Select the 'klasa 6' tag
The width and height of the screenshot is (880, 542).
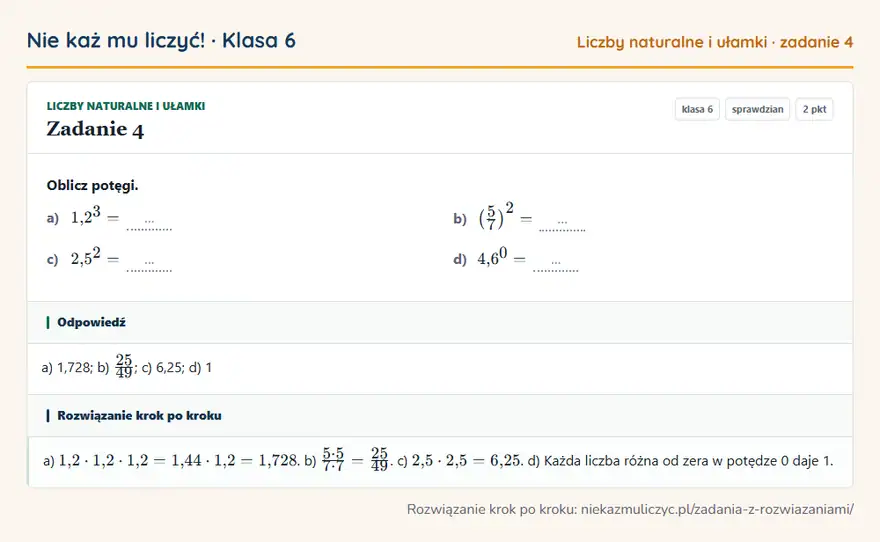pos(697,109)
